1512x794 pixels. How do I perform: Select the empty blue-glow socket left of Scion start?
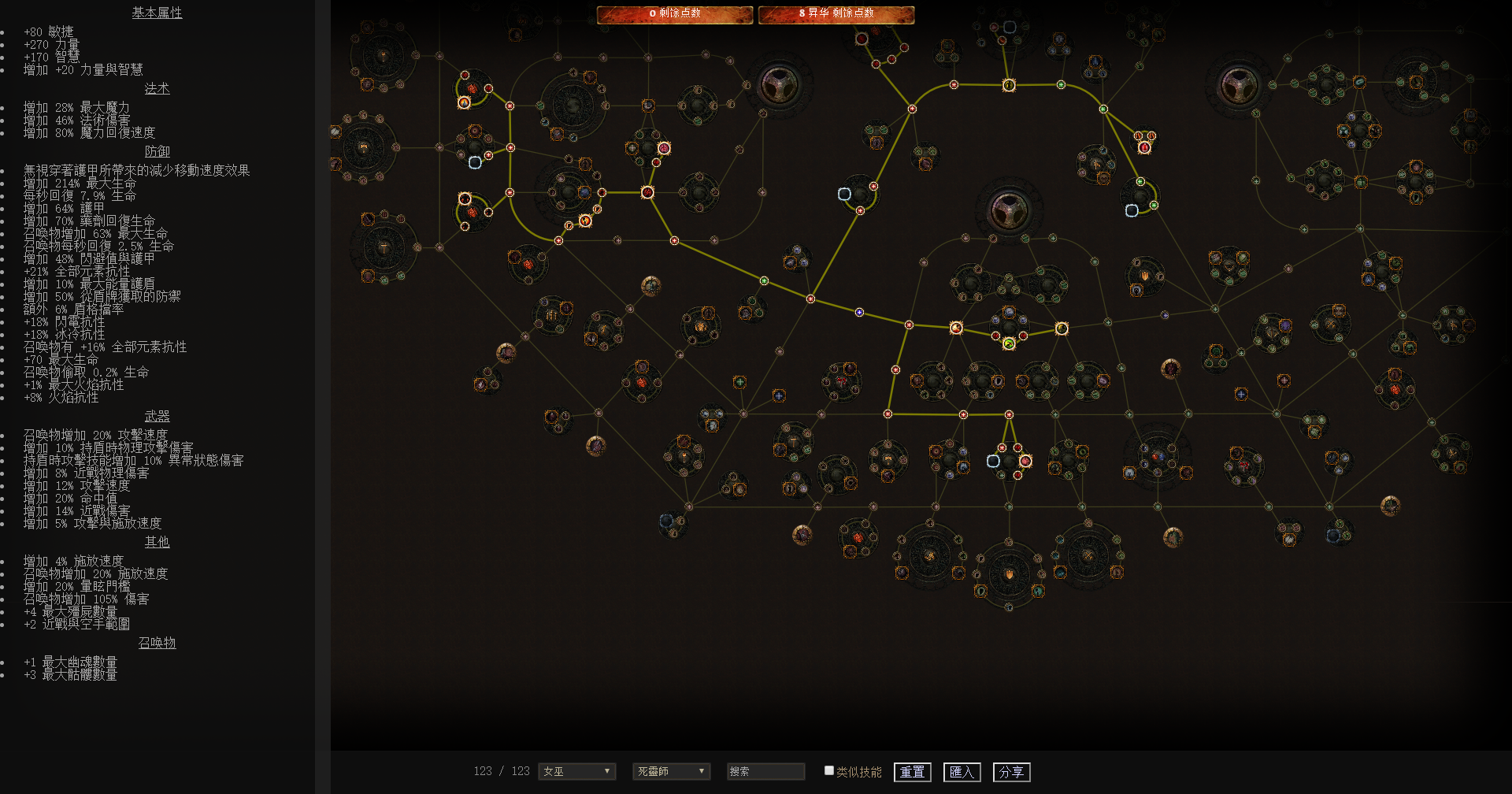point(844,194)
